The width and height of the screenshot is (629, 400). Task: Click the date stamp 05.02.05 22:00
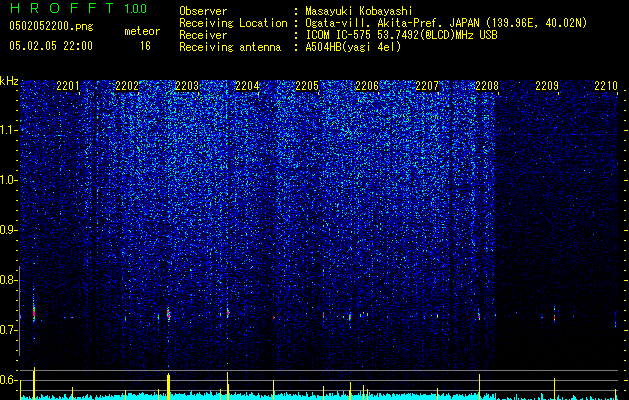point(51,46)
